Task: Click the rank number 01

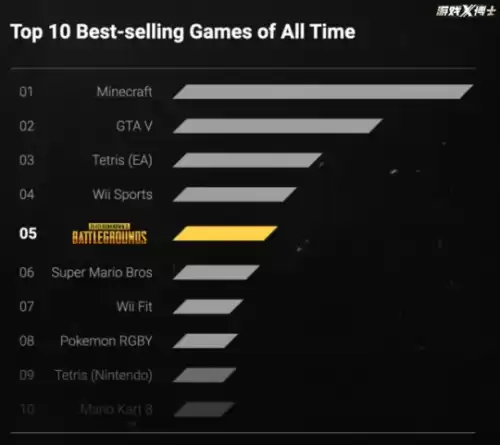Action: (x=26, y=92)
